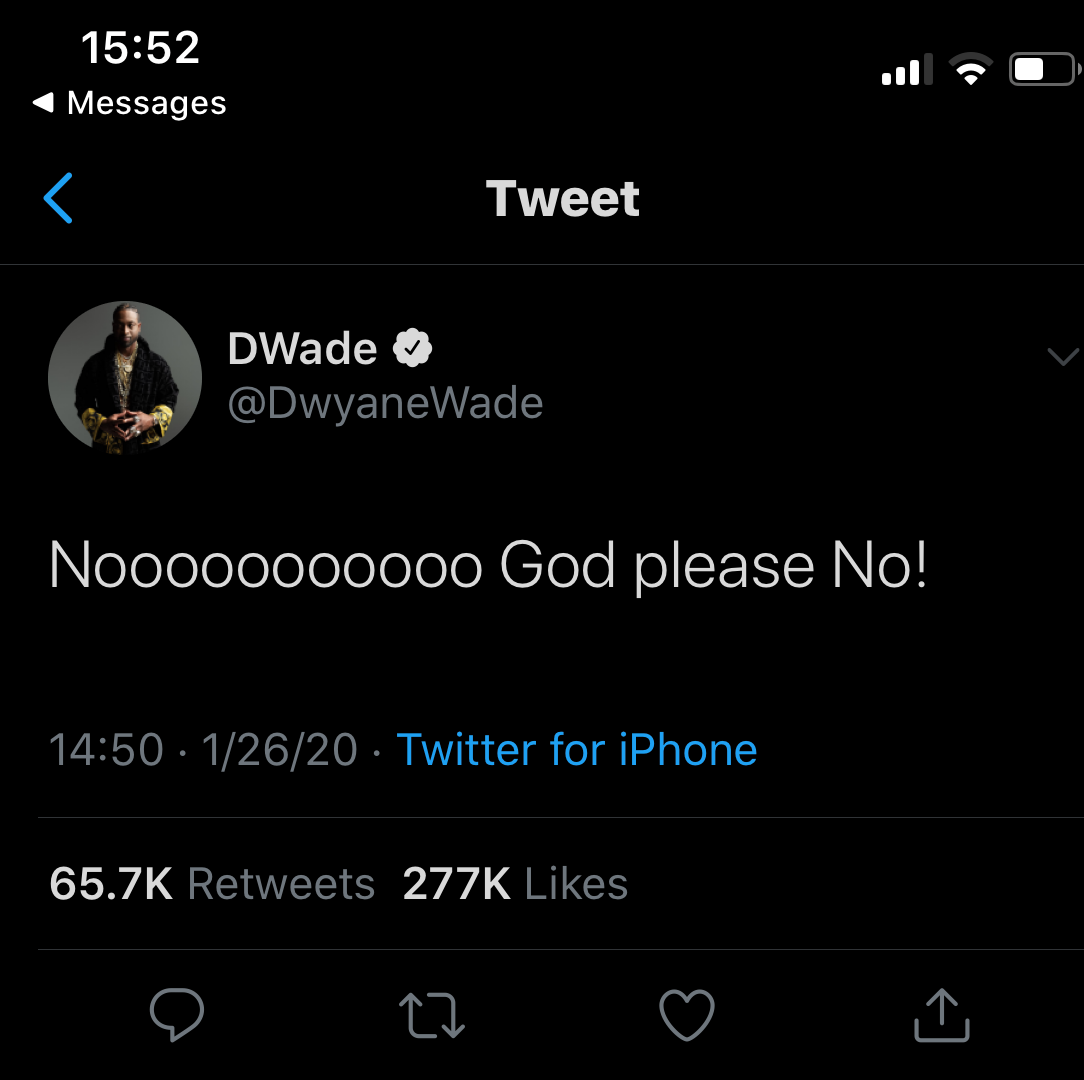1084x1080 pixels.
Task: Return to the Messages app
Action: [130, 103]
